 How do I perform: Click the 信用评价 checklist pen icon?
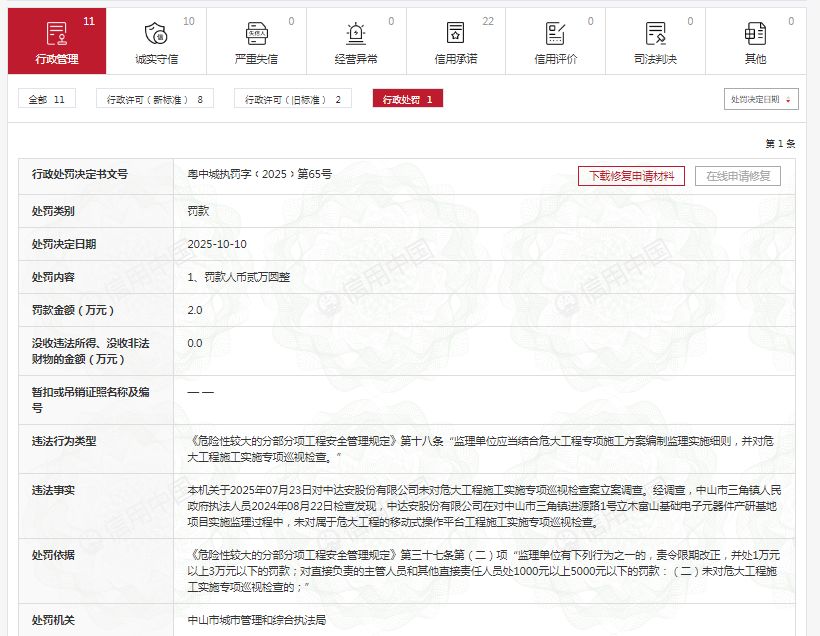tap(555, 33)
